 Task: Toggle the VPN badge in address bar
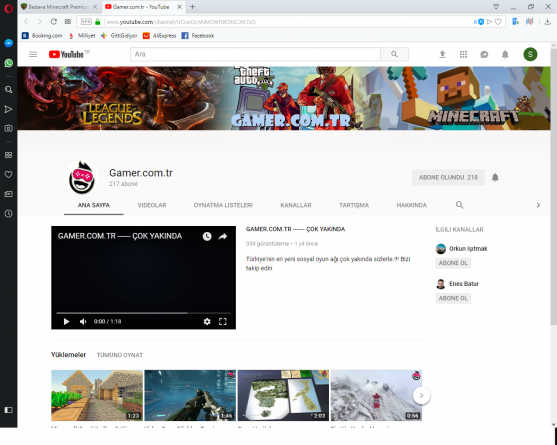(x=86, y=22)
